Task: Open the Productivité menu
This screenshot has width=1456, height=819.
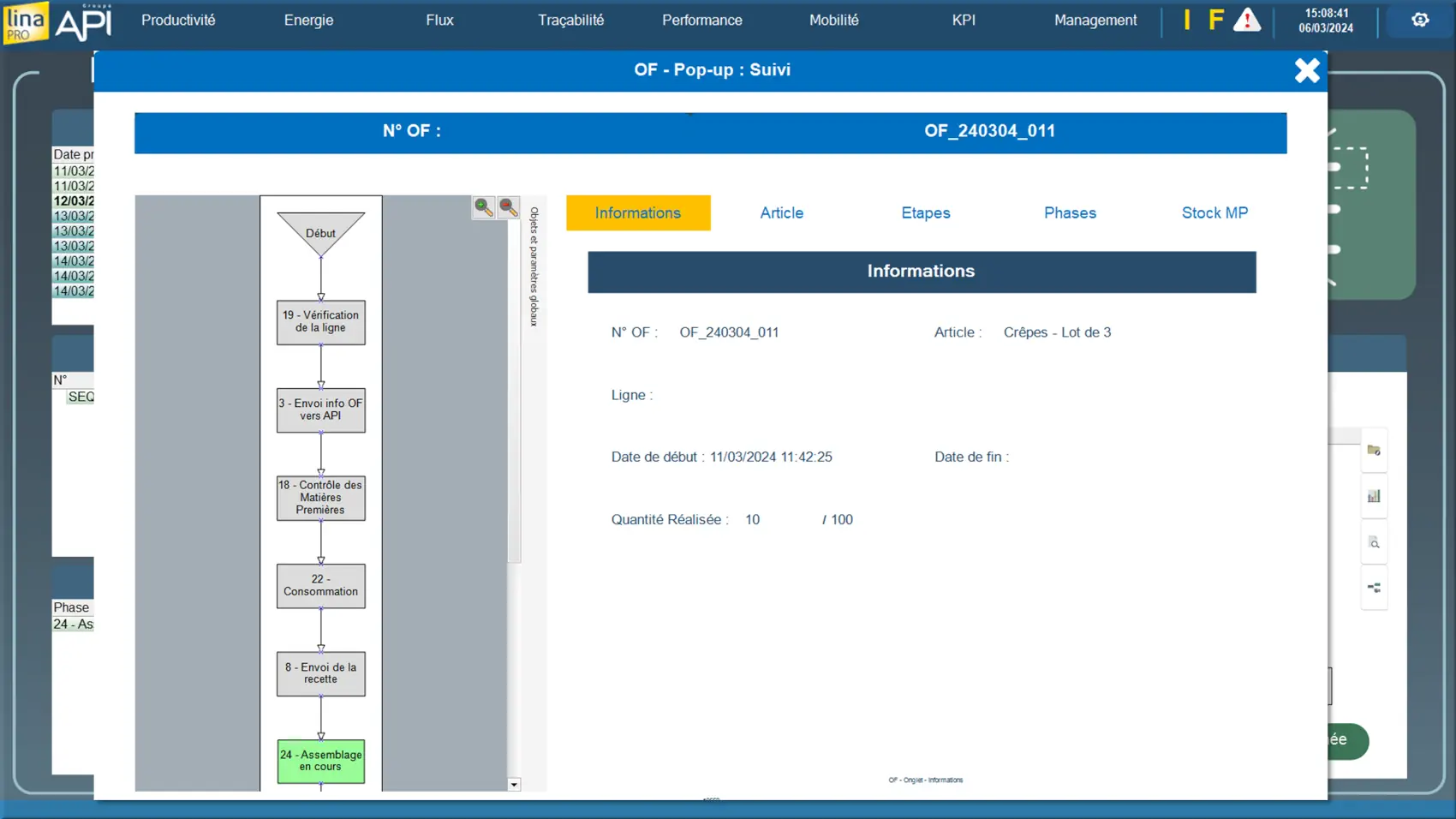Action: pyautogui.click(x=178, y=21)
